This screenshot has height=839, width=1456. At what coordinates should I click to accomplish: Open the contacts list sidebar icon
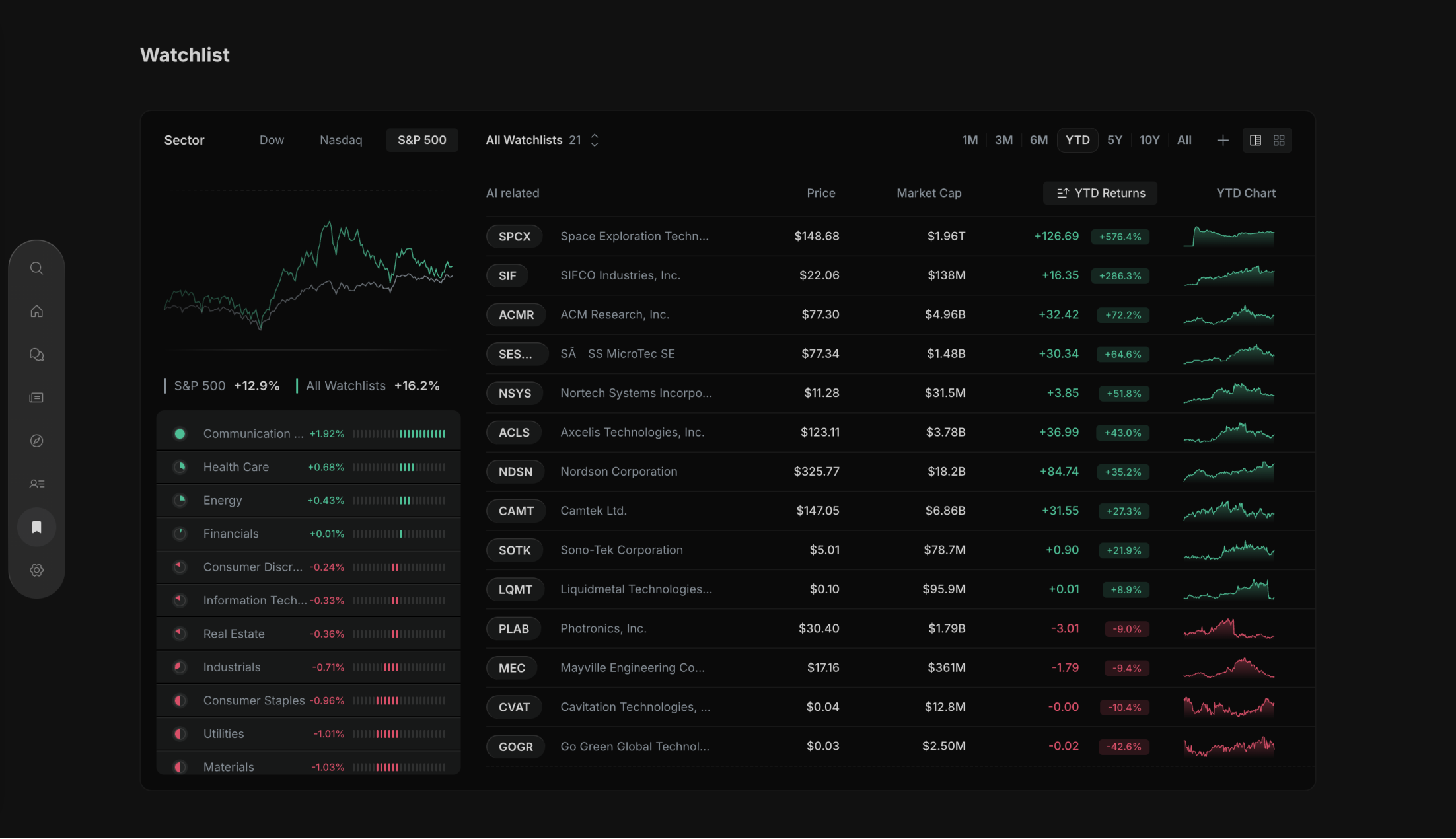tap(36, 484)
